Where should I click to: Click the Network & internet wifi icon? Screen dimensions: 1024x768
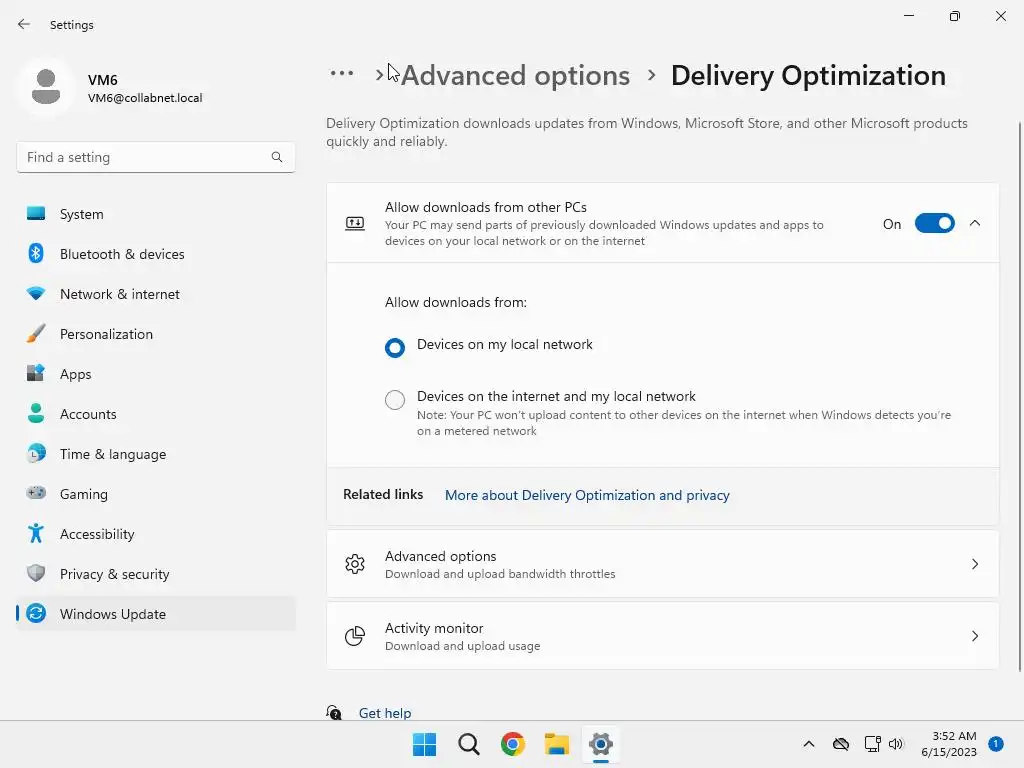(x=36, y=294)
